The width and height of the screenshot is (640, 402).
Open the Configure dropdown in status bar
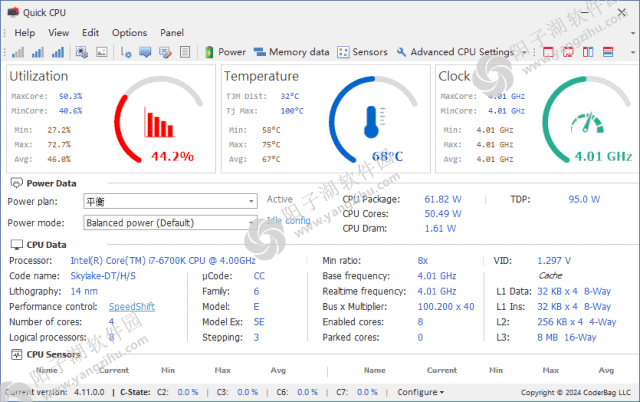pos(420,392)
